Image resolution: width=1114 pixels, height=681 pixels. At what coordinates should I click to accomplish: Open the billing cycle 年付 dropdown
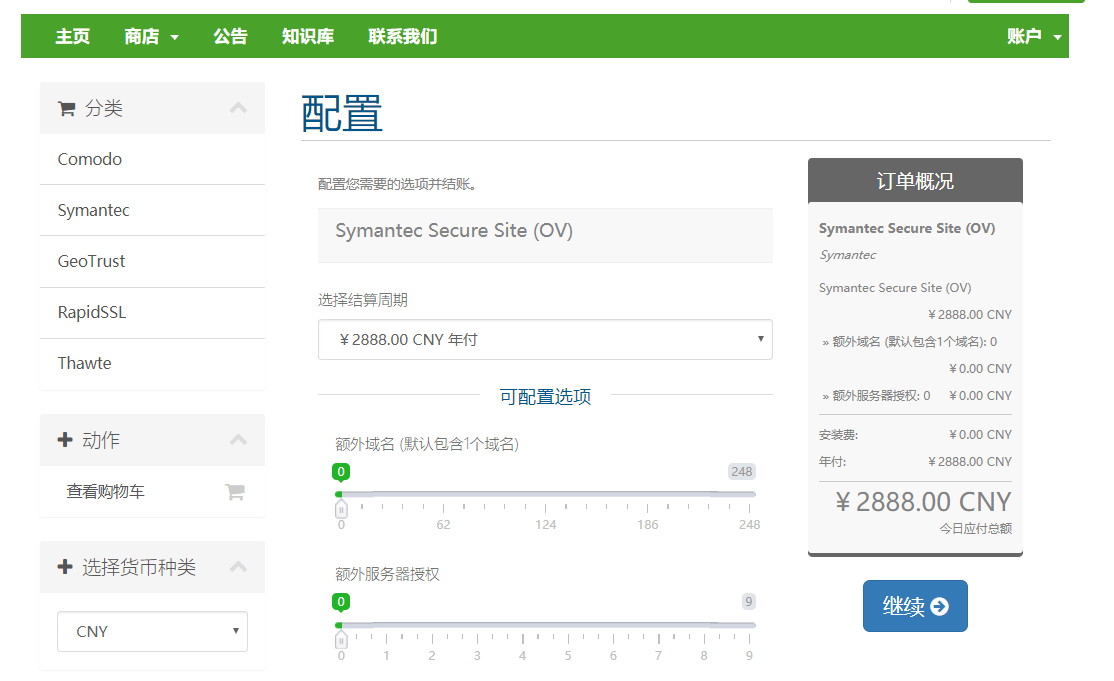click(x=545, y=340)
